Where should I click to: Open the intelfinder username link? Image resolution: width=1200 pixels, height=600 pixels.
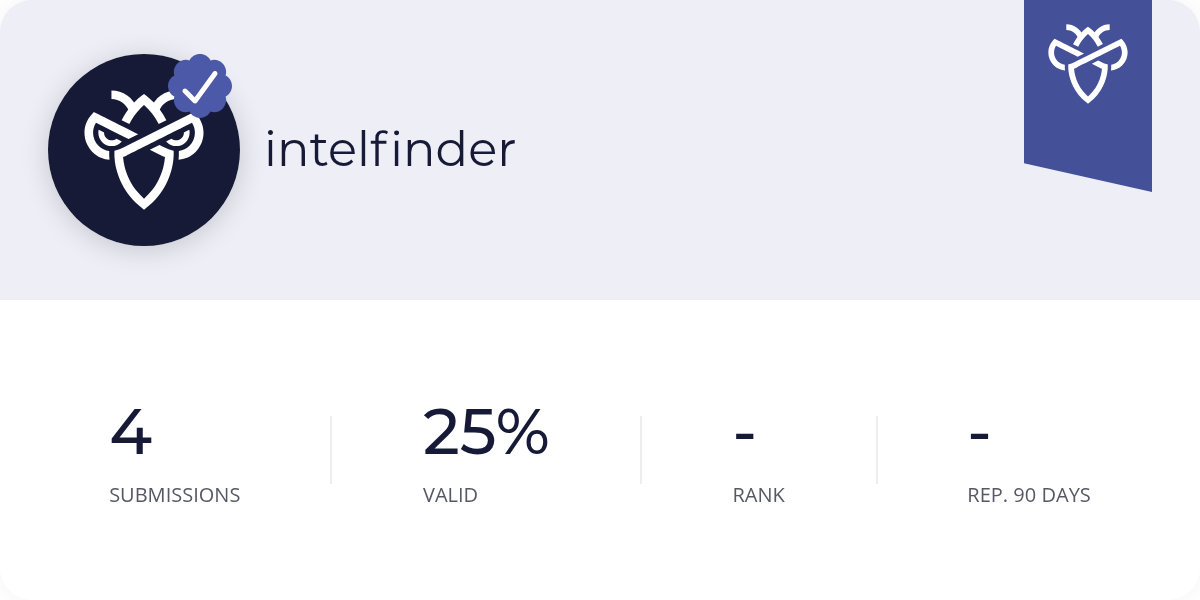(x=390, y=149)
